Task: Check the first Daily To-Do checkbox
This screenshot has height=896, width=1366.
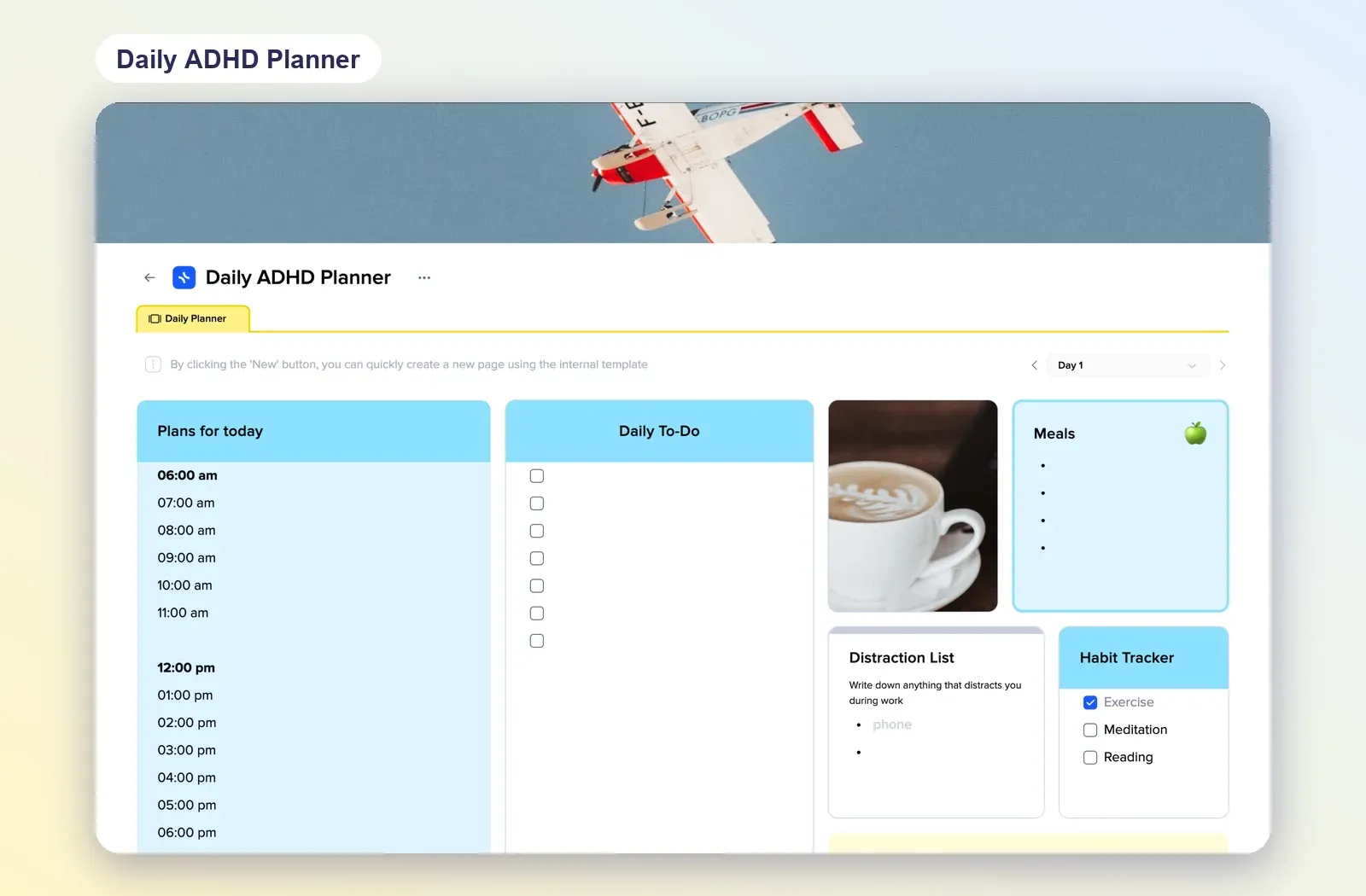Action: pos(537,476)
